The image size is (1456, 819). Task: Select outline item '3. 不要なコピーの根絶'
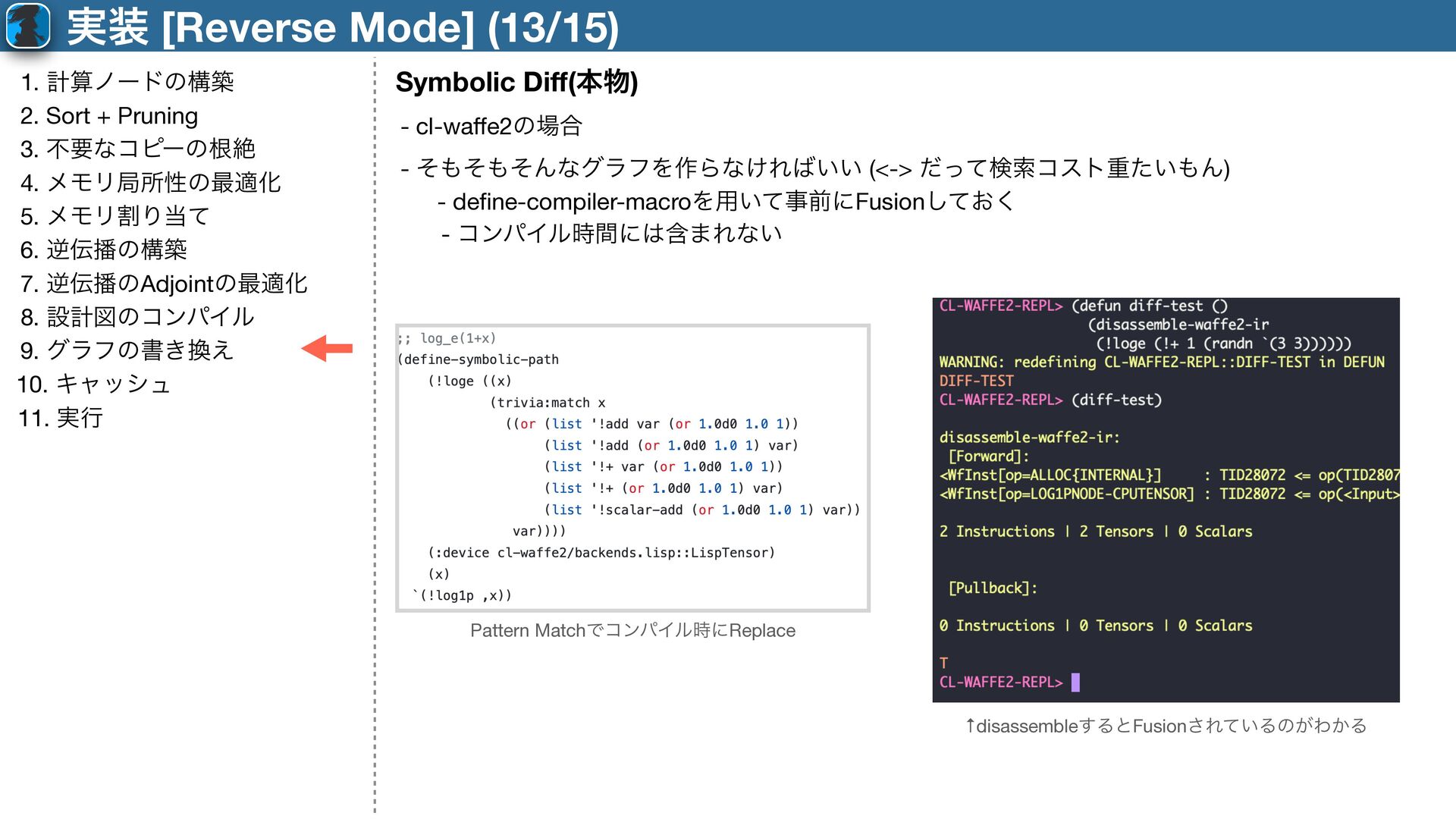[x=137, y=149]
